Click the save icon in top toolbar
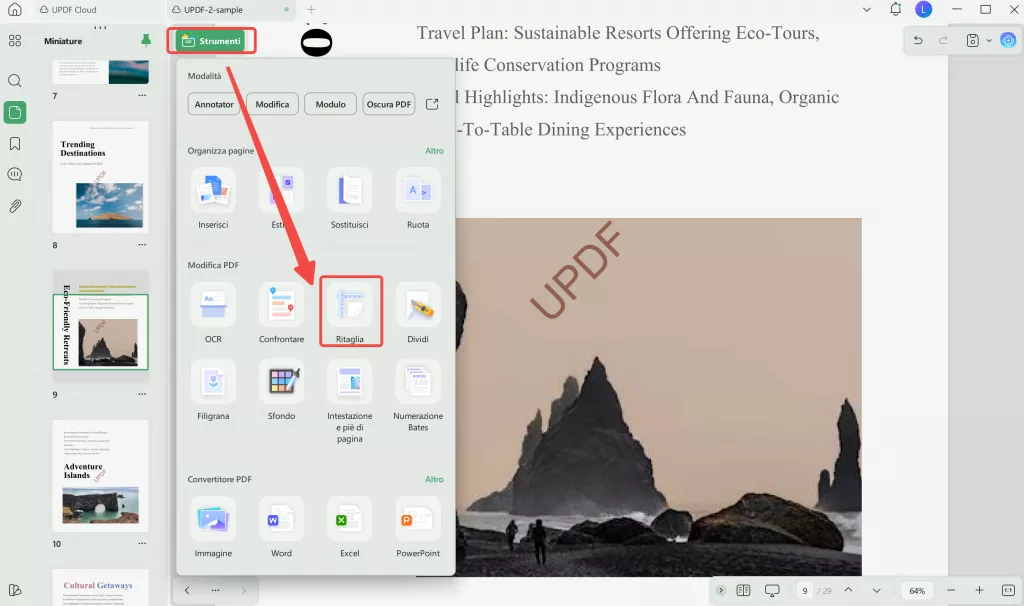1024x606 pixels. point(972,40)
